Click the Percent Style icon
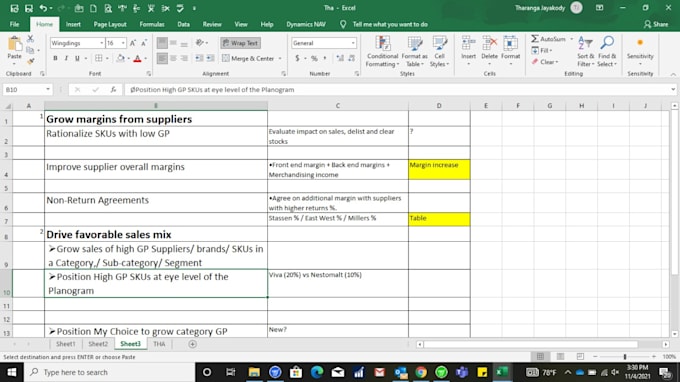The image size is (680, 382). [x=314, y=58]
